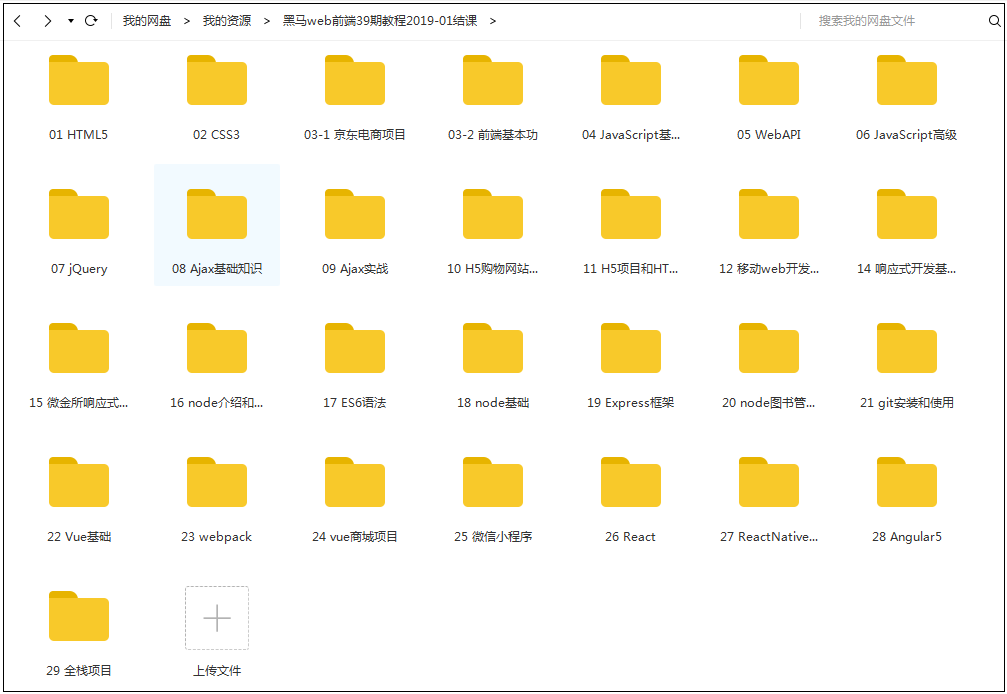The height and width of the screenshot is (694, 1007).
Task: Click the 07 jQuery folder name
Action: click(79, 269)
